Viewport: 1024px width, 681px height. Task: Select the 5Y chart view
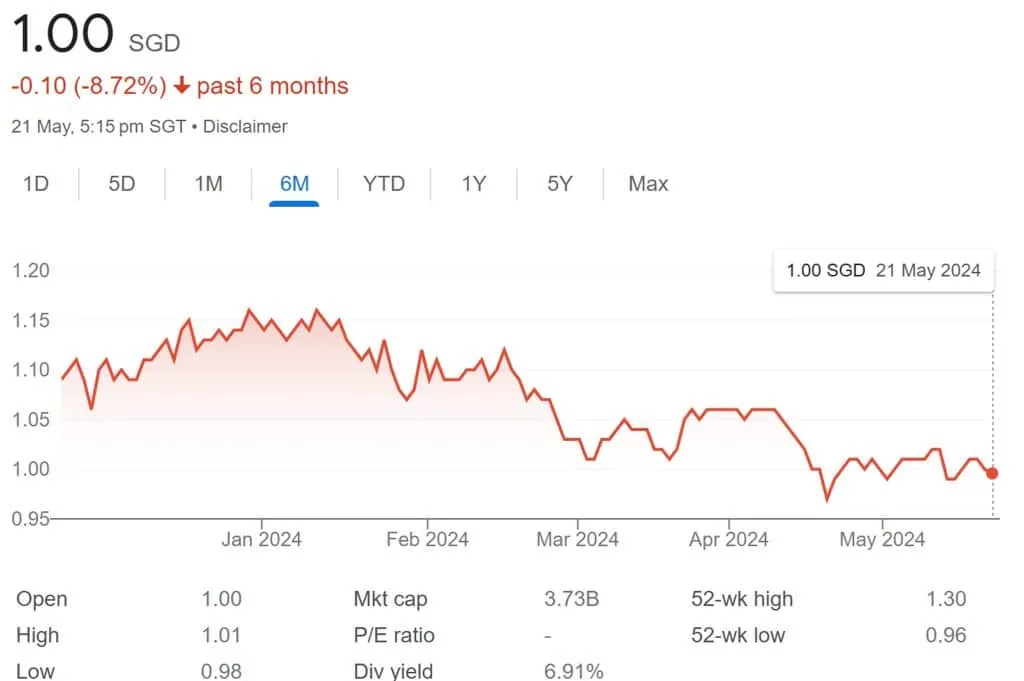point(558,184)
